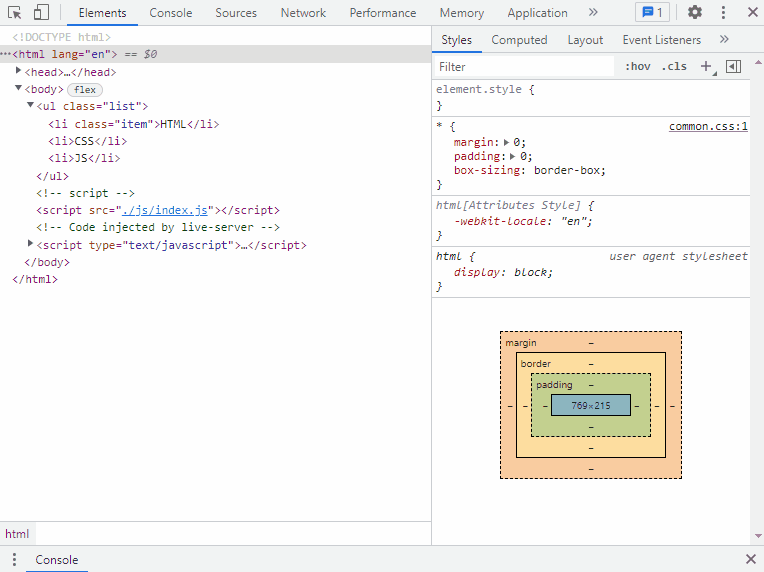Toggle the computed styles sidebar pane icon
The image size is (764, 572).
[733, 66]
